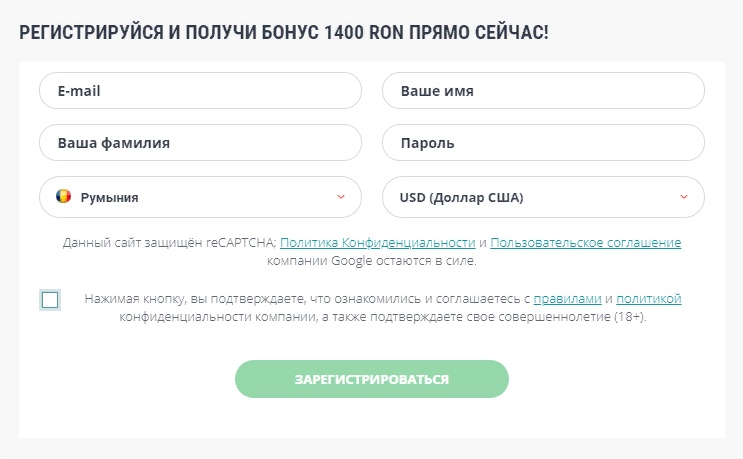
Task: Click the bonus 1400 RON heading text
Action: coord(284,33)
